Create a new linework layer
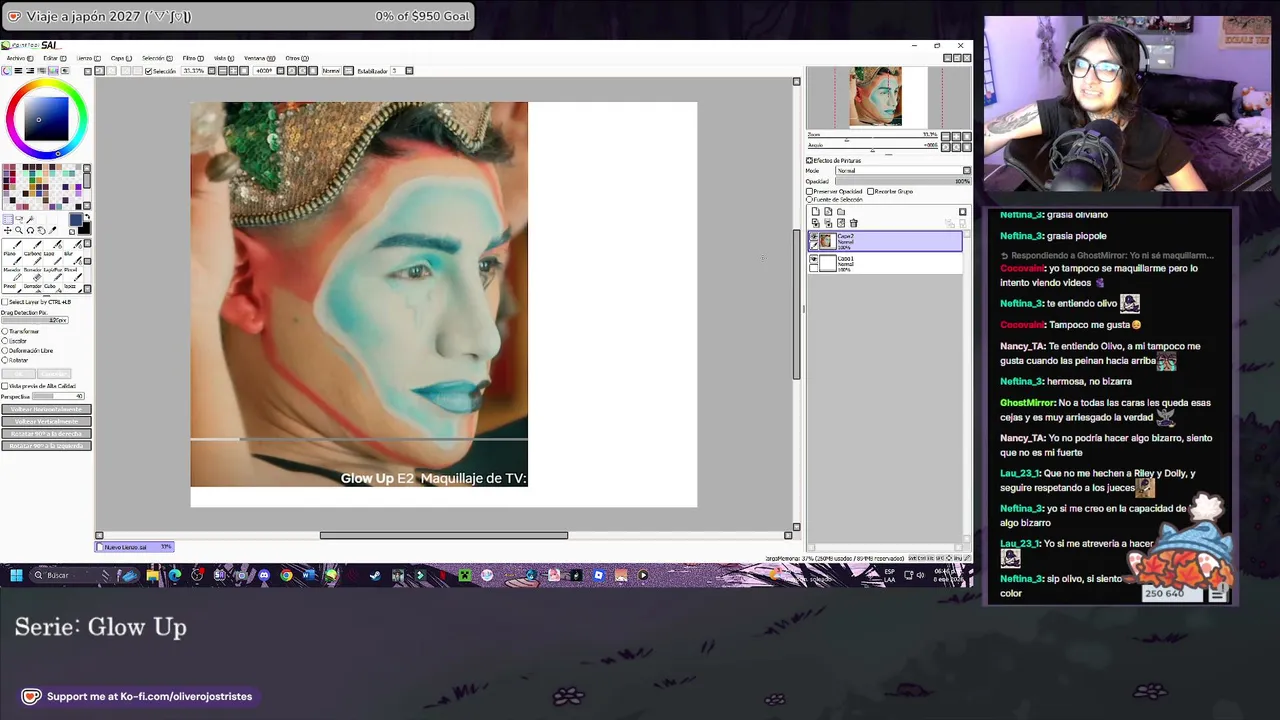This screenshot has width=1280, height=720. pyautogui.click(x=828, y=211)
